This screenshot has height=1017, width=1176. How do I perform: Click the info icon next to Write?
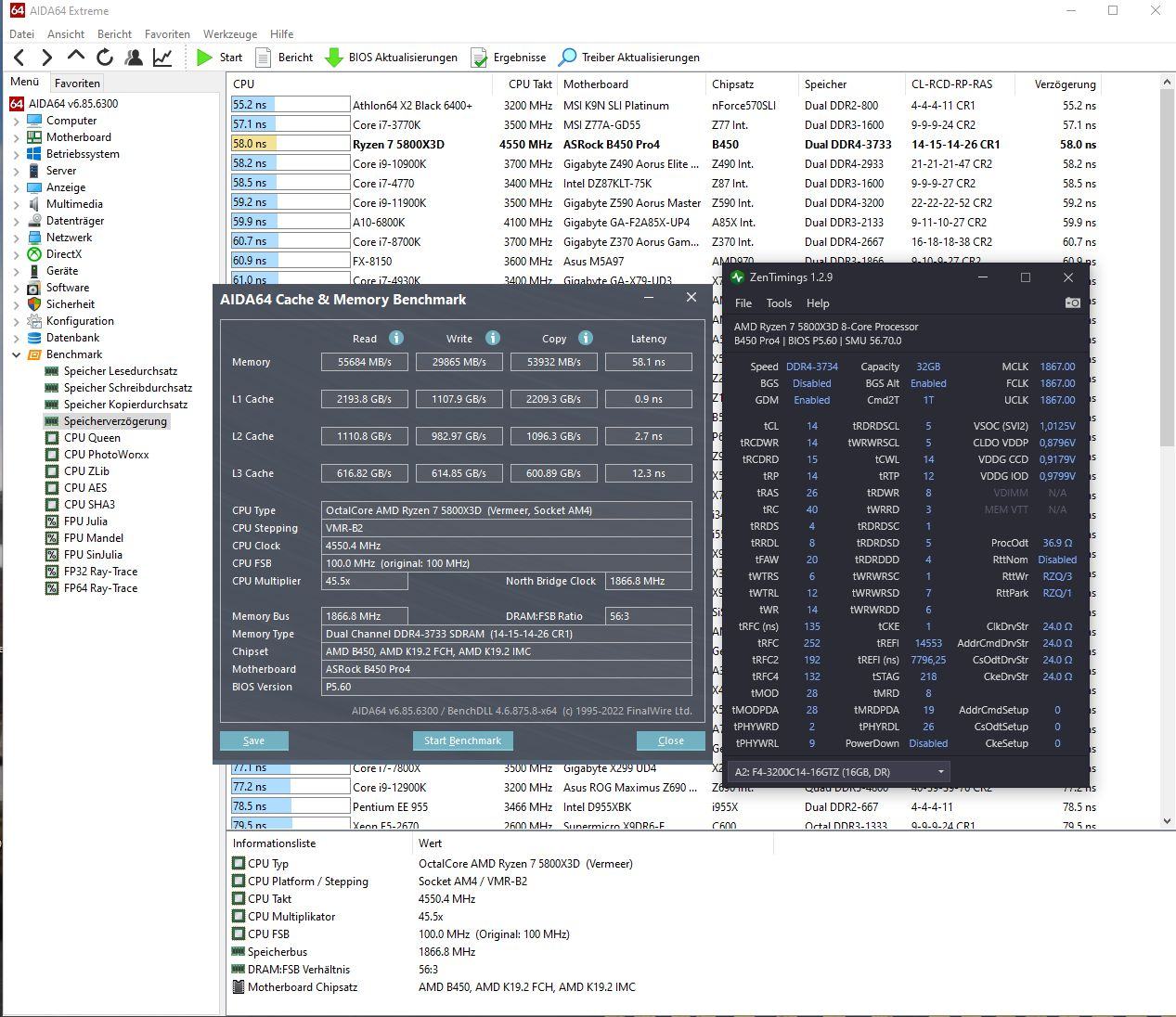click(493, 338)
